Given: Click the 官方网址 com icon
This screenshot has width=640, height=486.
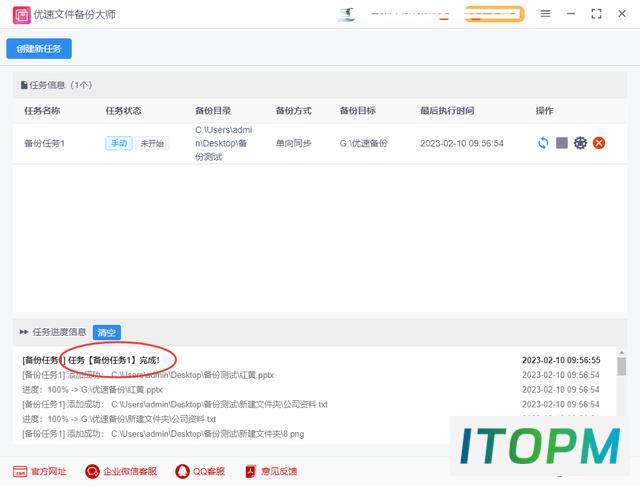Looking at the screenshot, I should pyautogui.click(x=20, y=471).
